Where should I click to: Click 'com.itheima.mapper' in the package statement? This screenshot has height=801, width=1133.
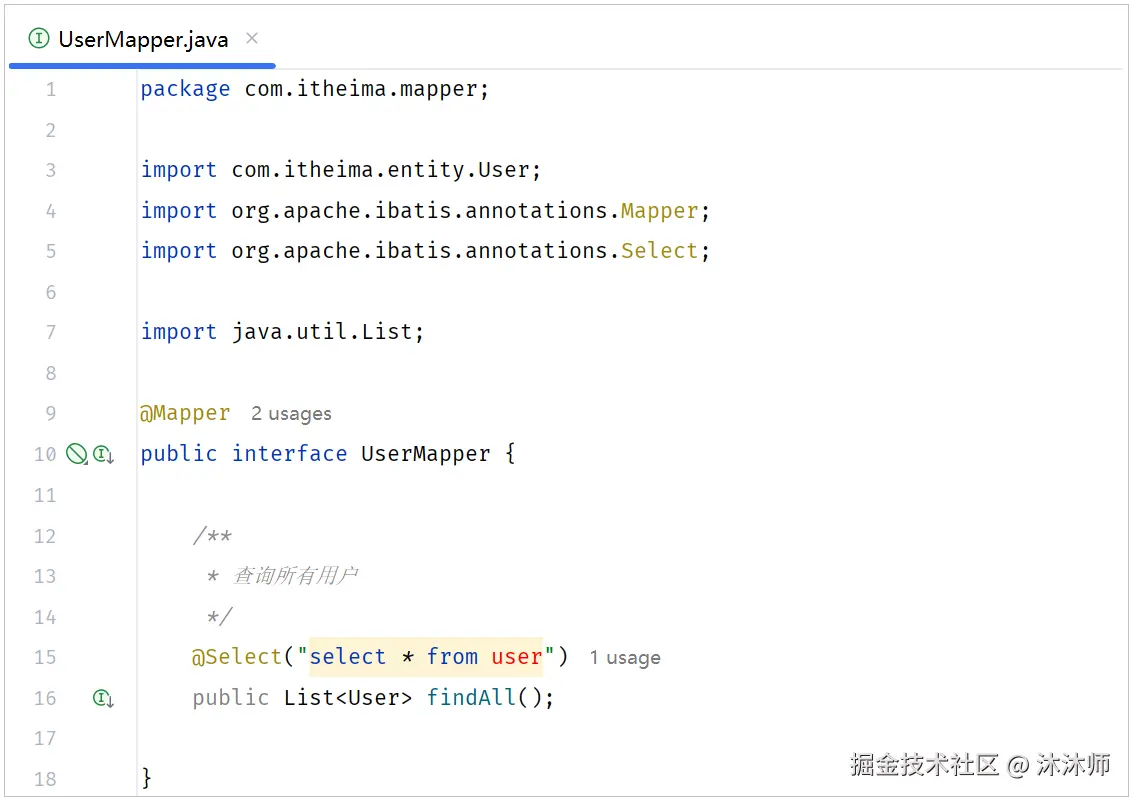(361, 89)
